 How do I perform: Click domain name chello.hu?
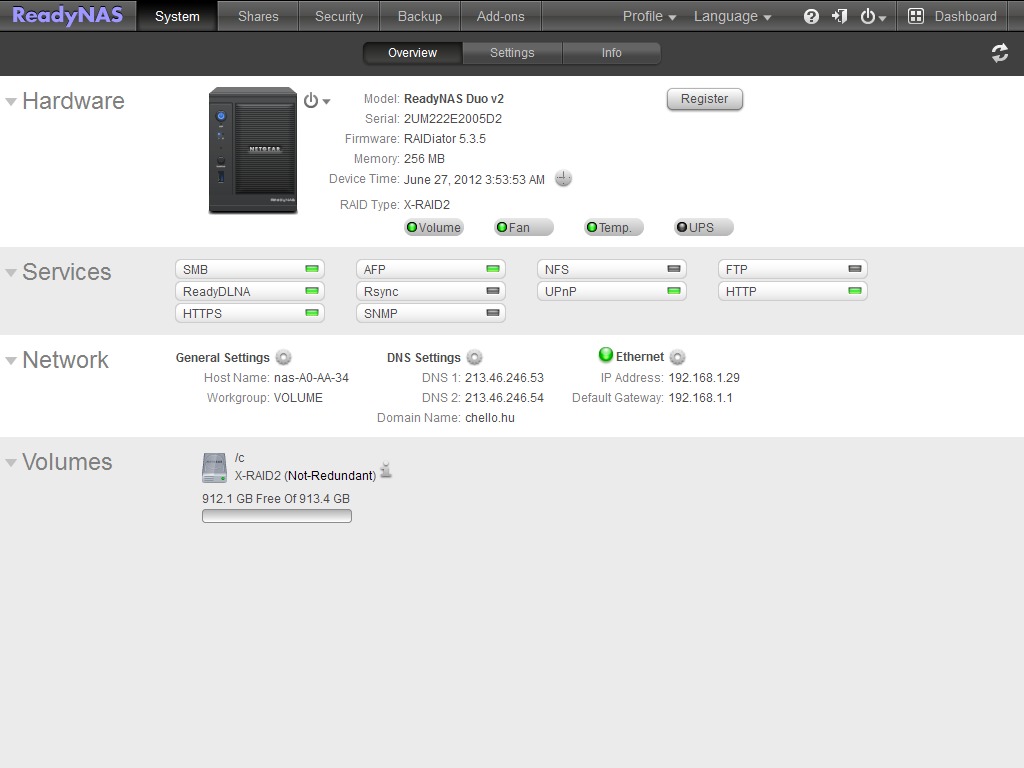pos(490,418)
